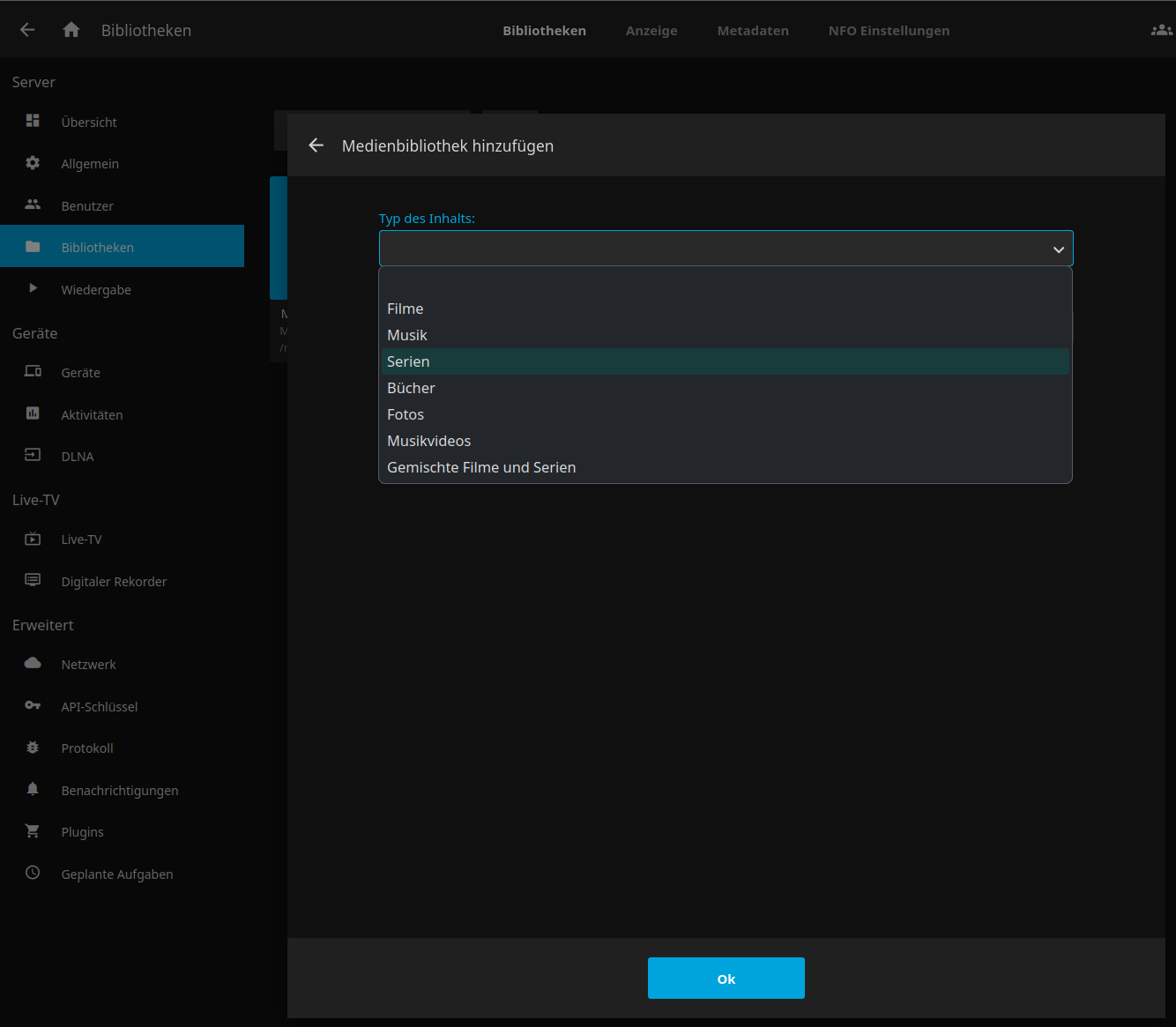Open Allgemein settings link

pos(122,163)
